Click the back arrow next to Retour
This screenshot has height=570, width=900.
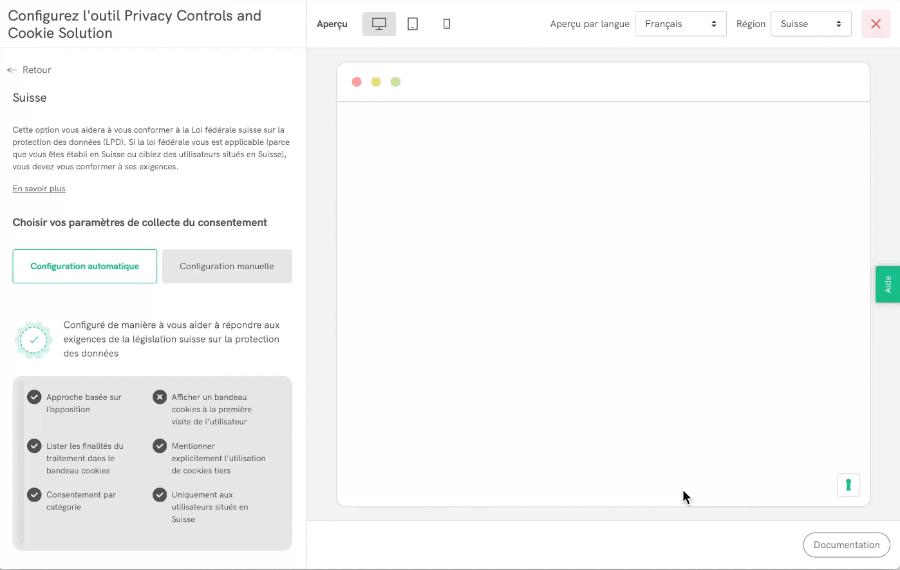click(12, 70)
